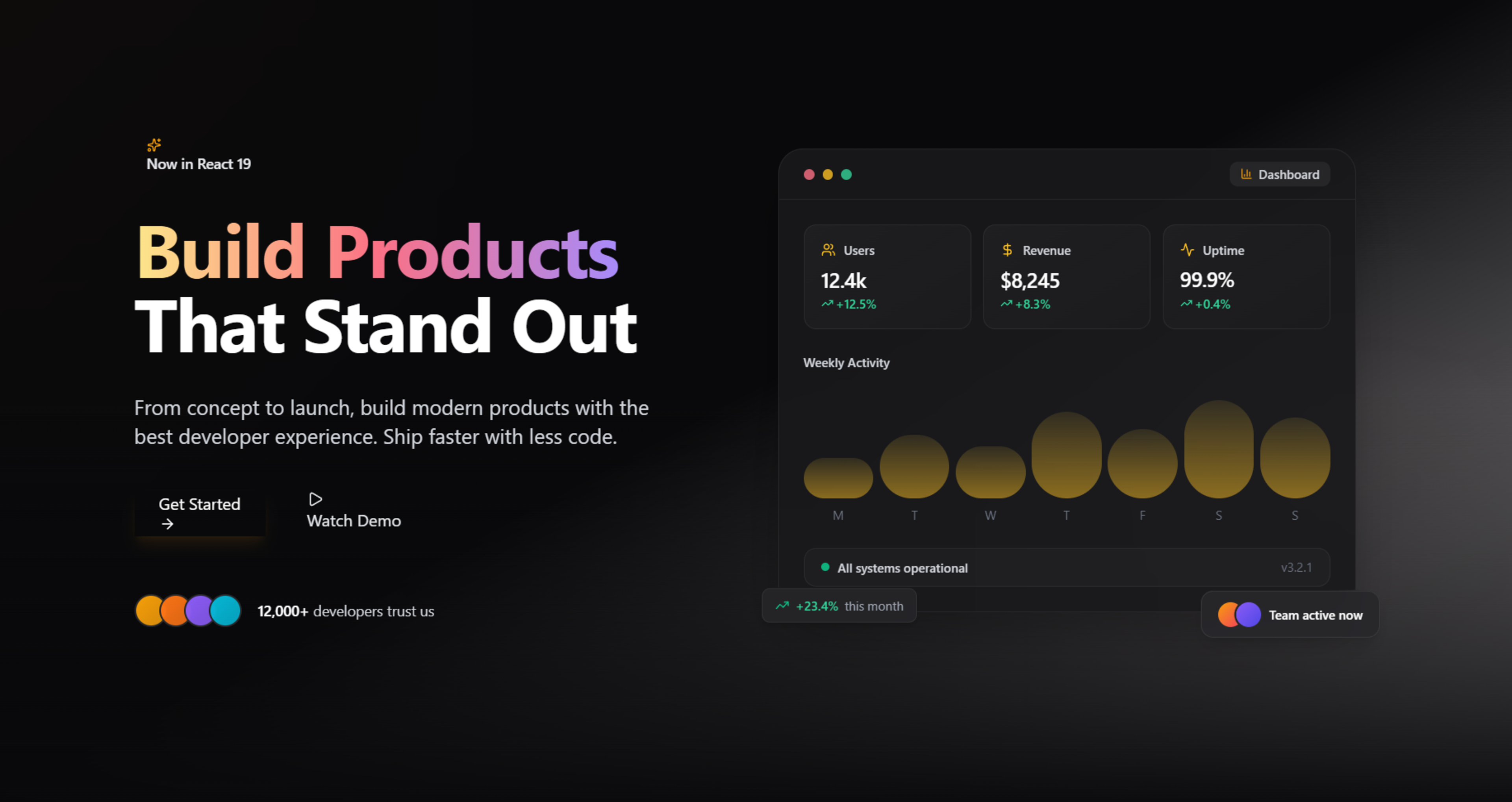The height and width of the screenshot is (802, 1512).
Task: Click the Now in React 19 badge
Action: coord(198,155)
